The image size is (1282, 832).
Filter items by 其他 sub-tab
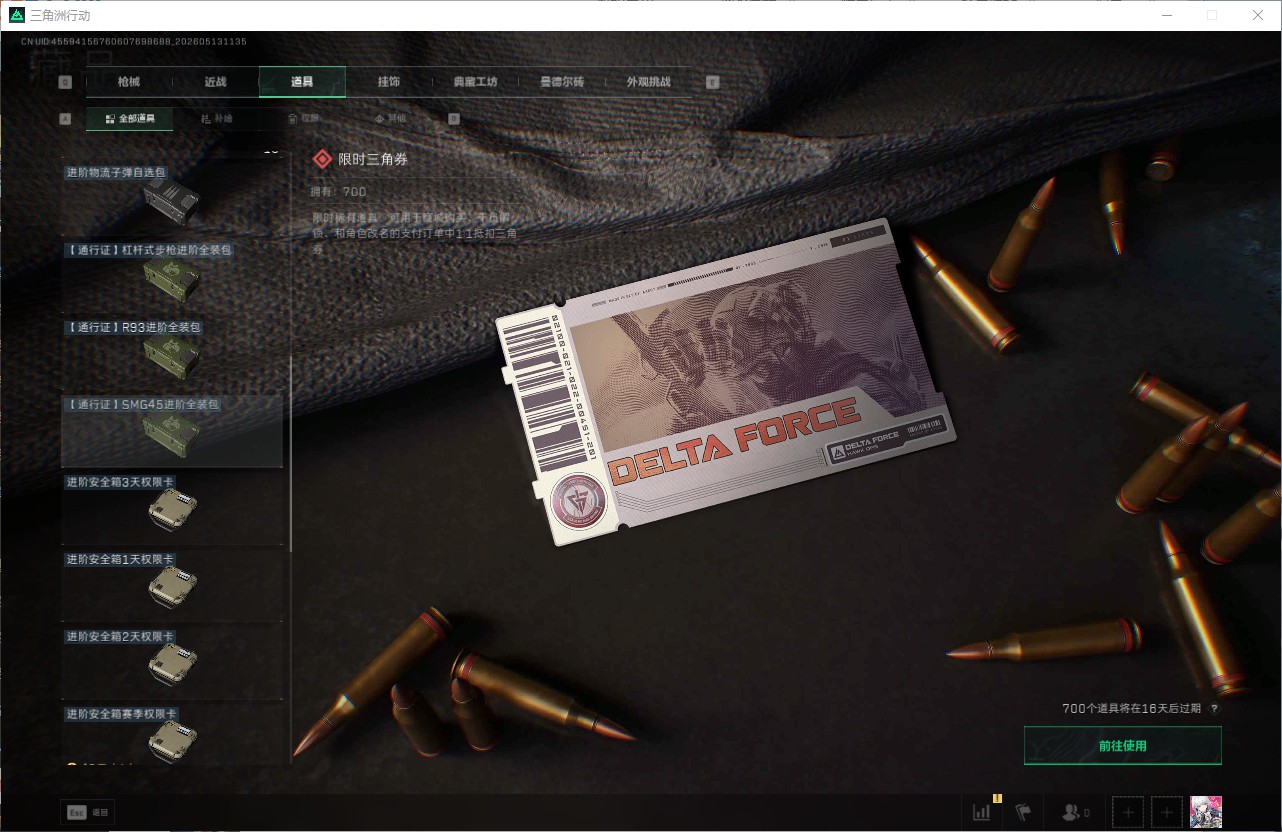390,118
